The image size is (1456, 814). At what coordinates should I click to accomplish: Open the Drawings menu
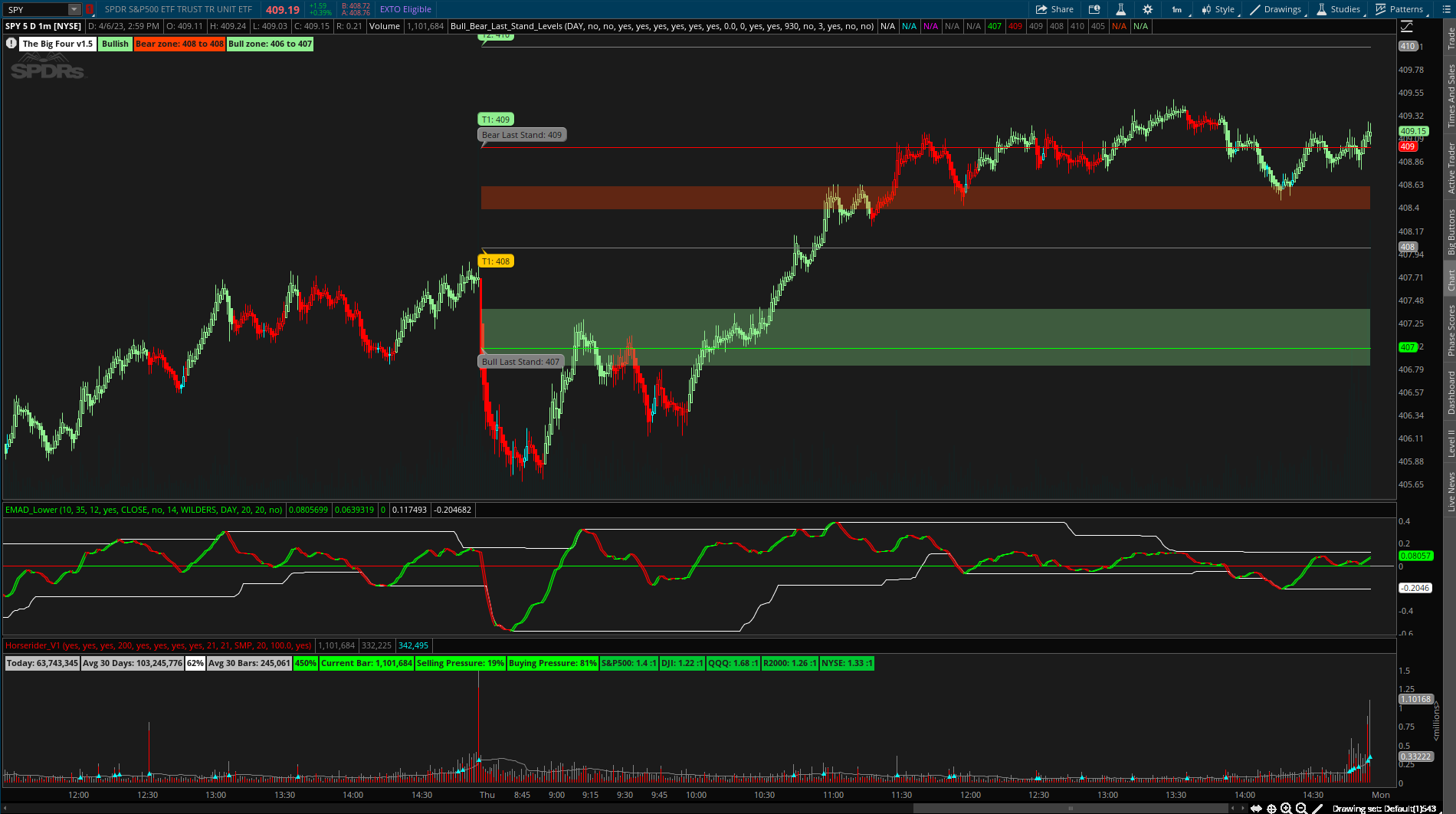tap(1276, 9)
